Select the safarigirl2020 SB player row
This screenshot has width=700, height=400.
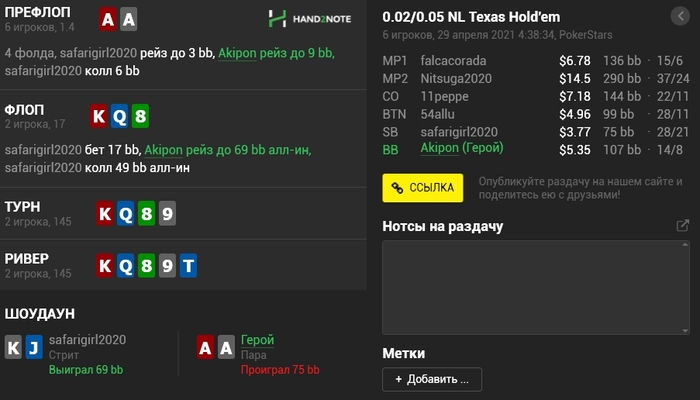[x=535, y=131]
